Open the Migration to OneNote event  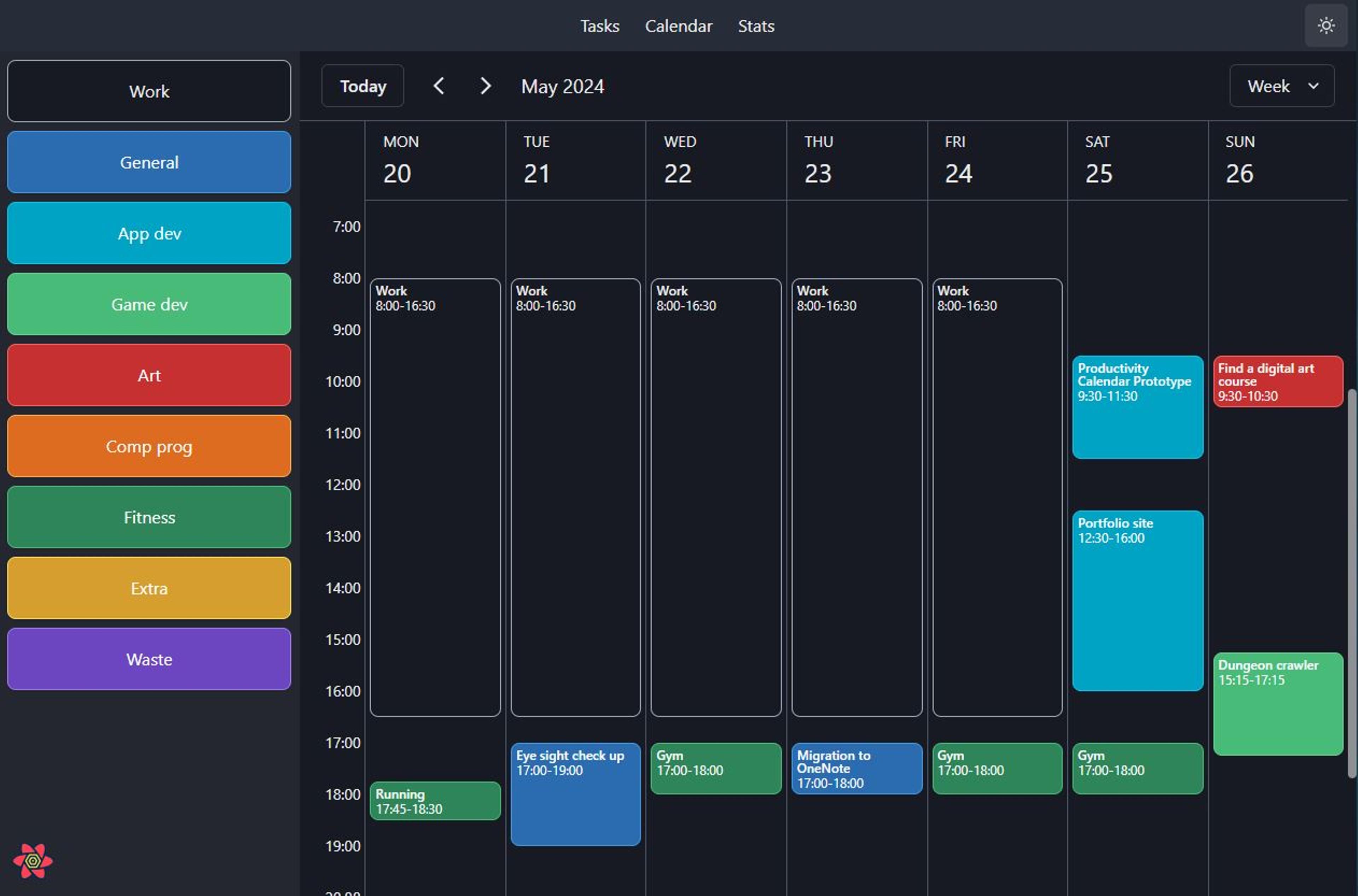click(x=857, y=768)
